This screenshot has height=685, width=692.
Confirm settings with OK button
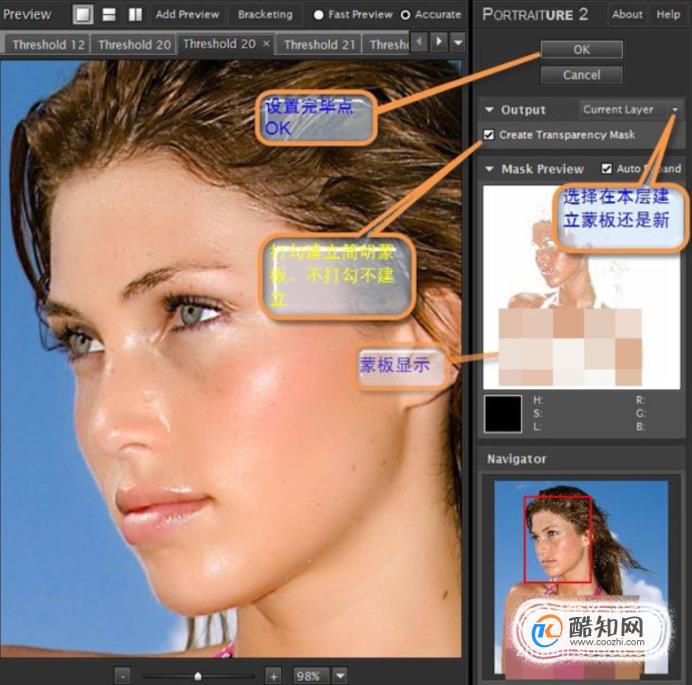(581, 49)
